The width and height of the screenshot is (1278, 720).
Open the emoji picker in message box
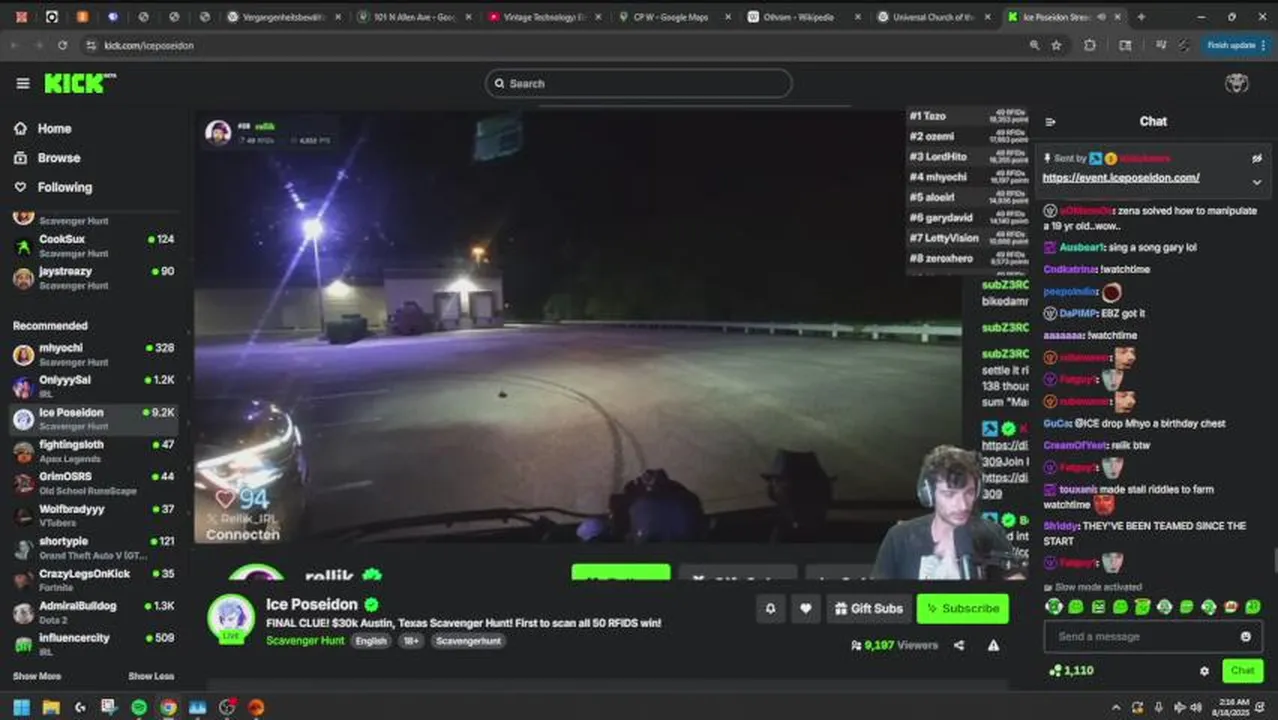pyautogui.click(x=1246, y=637)
